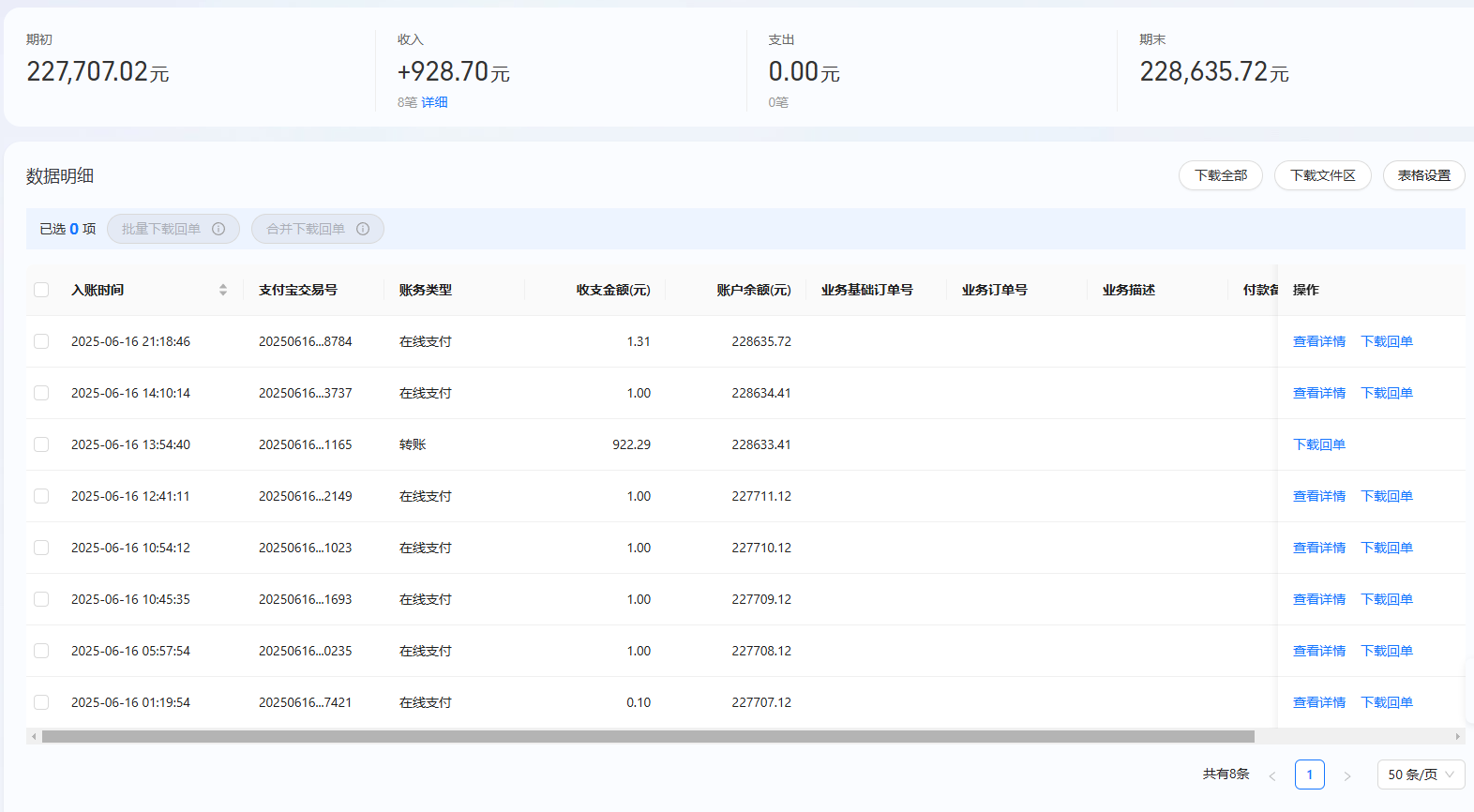1474x812 pixels.
Task: Sort by 入账时间 using the sort arrows
Action: click(223, 290)
